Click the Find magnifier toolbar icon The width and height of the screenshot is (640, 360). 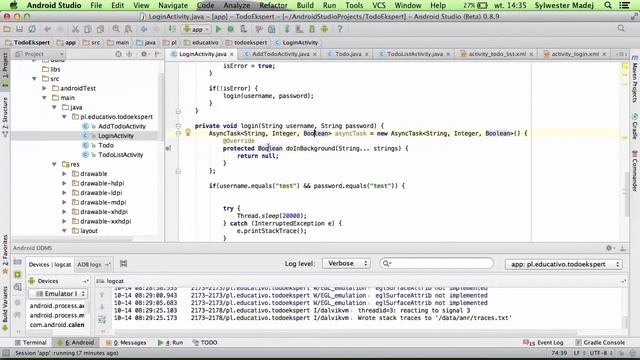(x=116, y=29)
